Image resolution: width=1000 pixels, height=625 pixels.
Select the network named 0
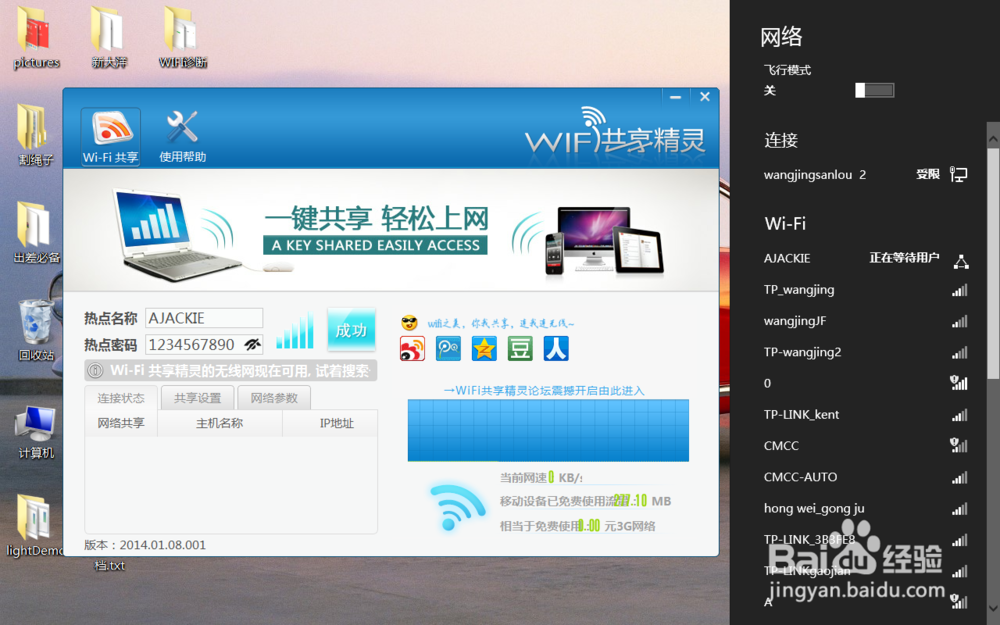pos(865,383)
